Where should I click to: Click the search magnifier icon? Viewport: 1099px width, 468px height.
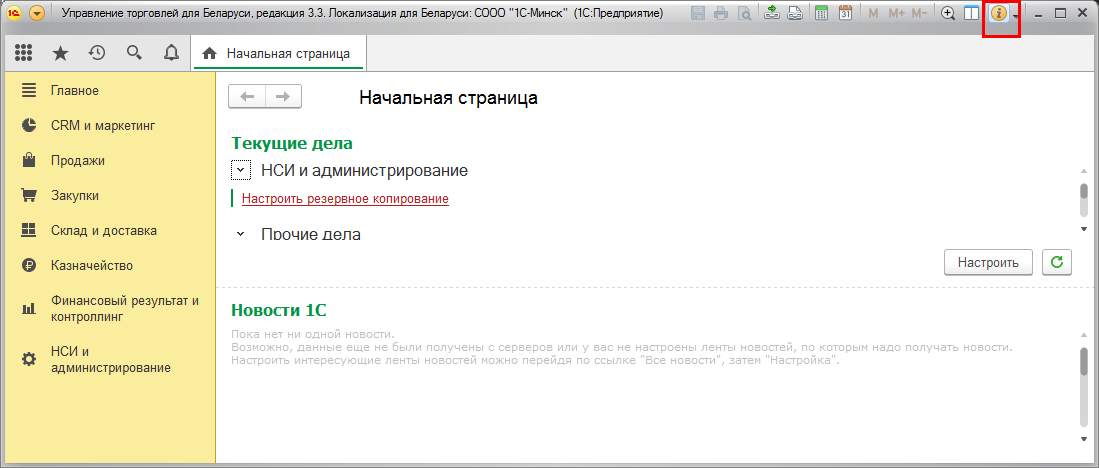(134, 53)
